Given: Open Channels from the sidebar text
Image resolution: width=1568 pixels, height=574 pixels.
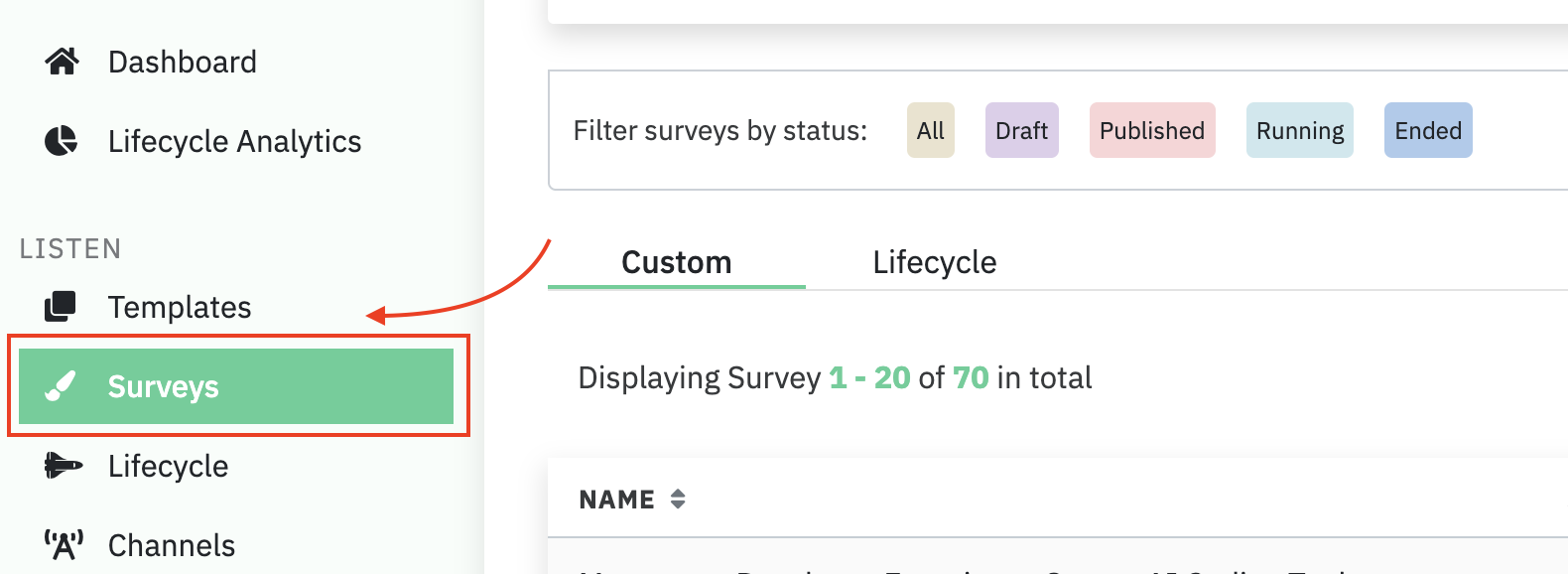Looking at the screenshot, I should coord(172,545).
